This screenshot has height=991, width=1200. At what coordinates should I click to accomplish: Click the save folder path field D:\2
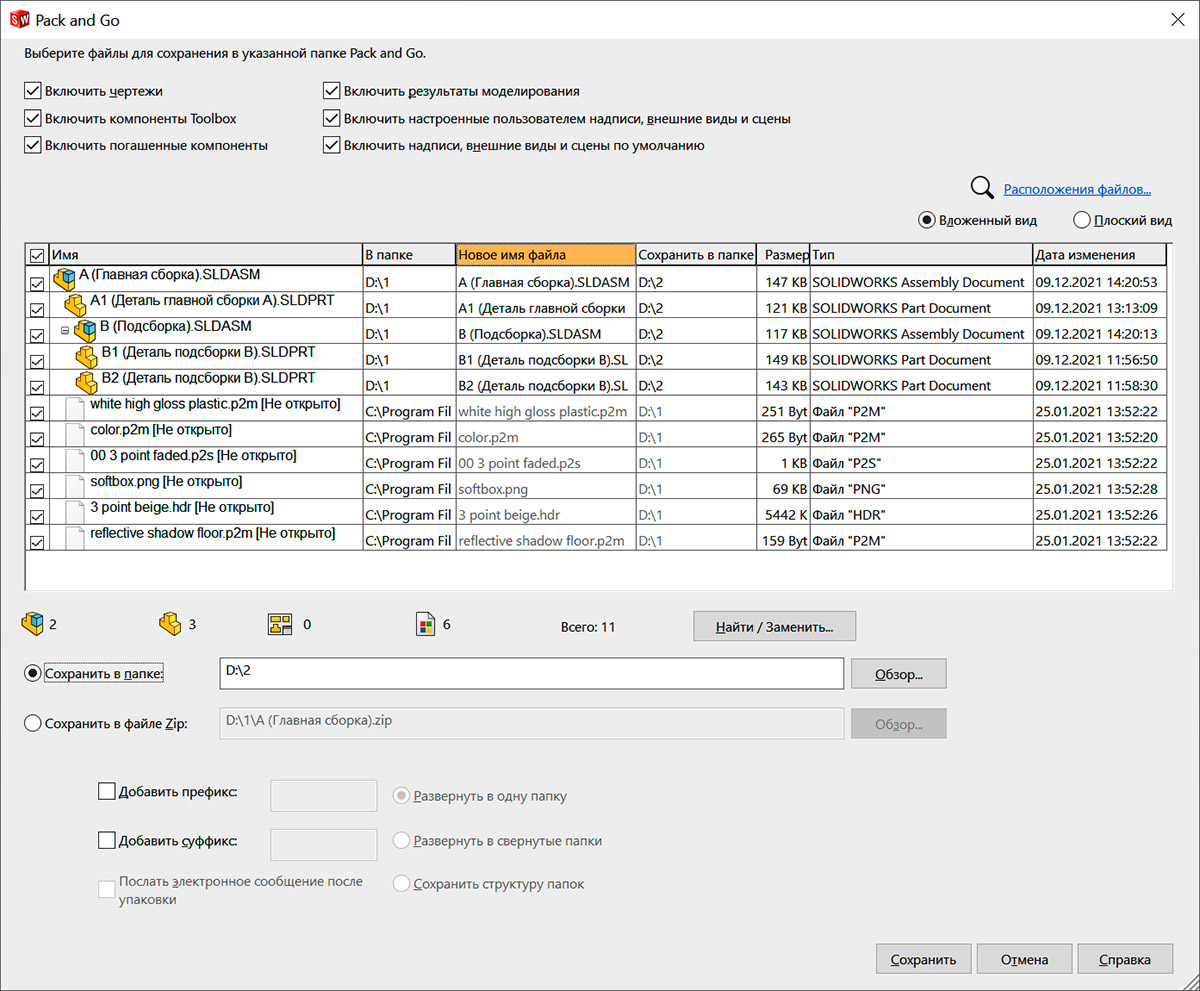[531, 673]
